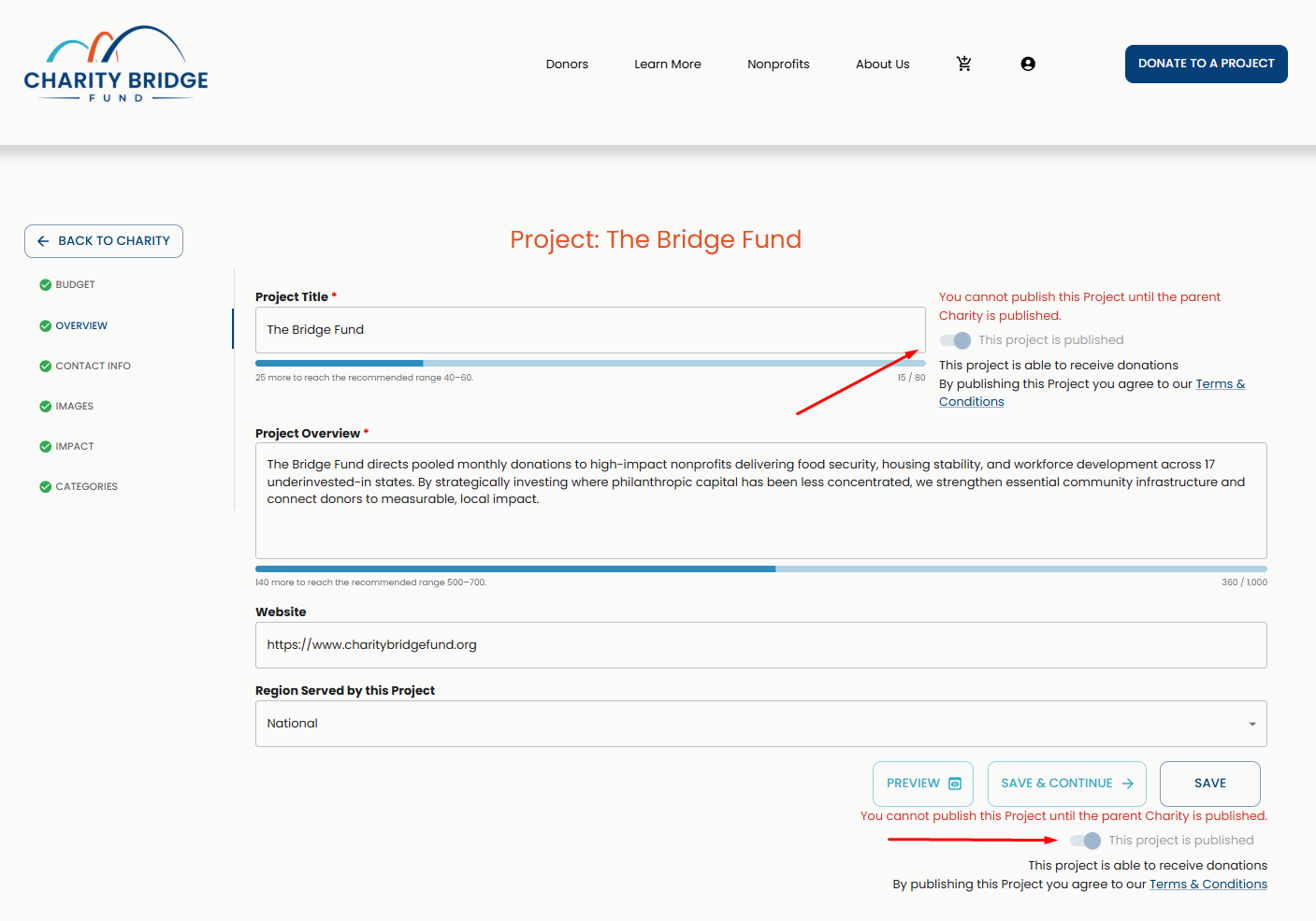Click the Categories checkmark icon
Viewport: 1316px width, 921px height.
(45, 487)
